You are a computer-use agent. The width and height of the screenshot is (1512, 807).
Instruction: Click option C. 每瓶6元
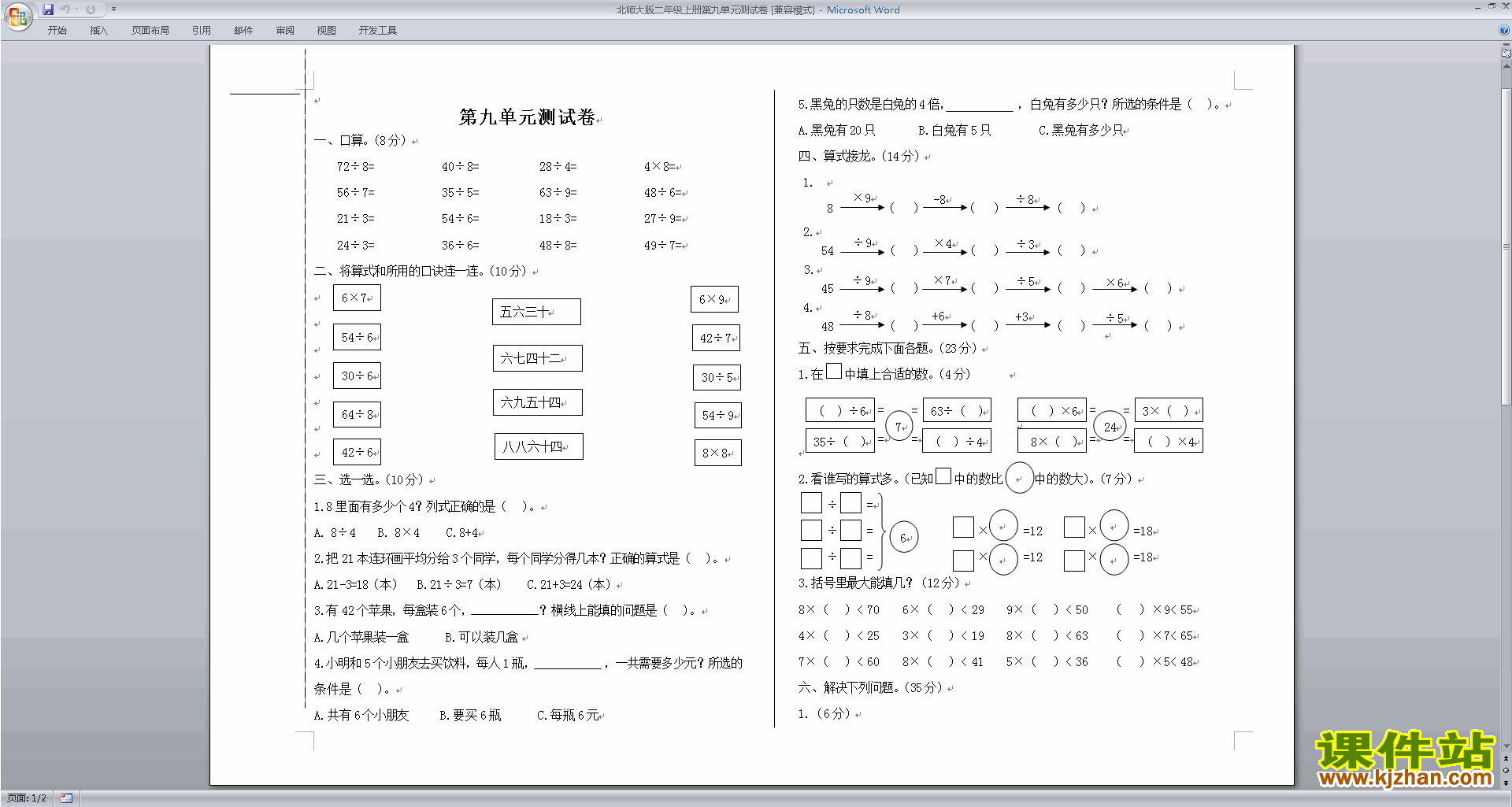pyautogui.click(x=568, y=715)
